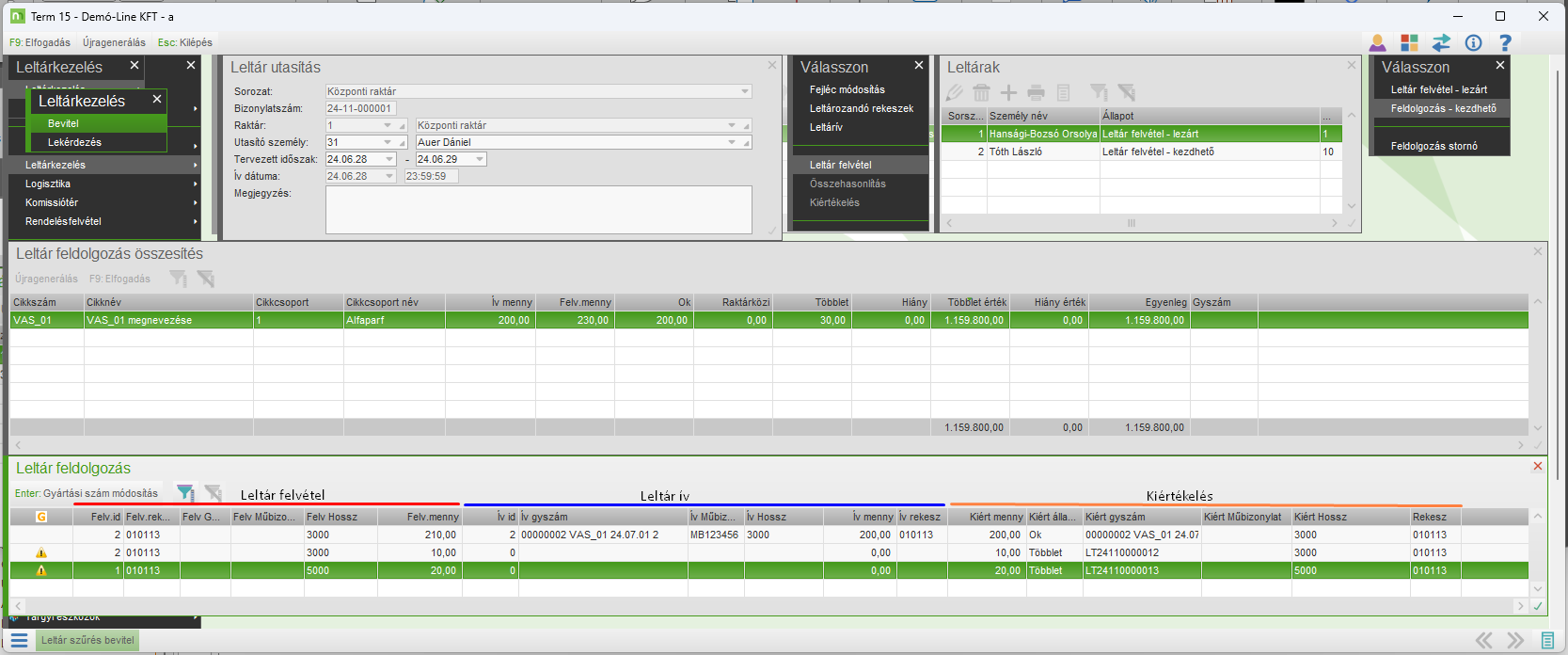Choose Feldolgozás storno menu item
This screenshot has height=655, width=1568.
coord(1433,146)
